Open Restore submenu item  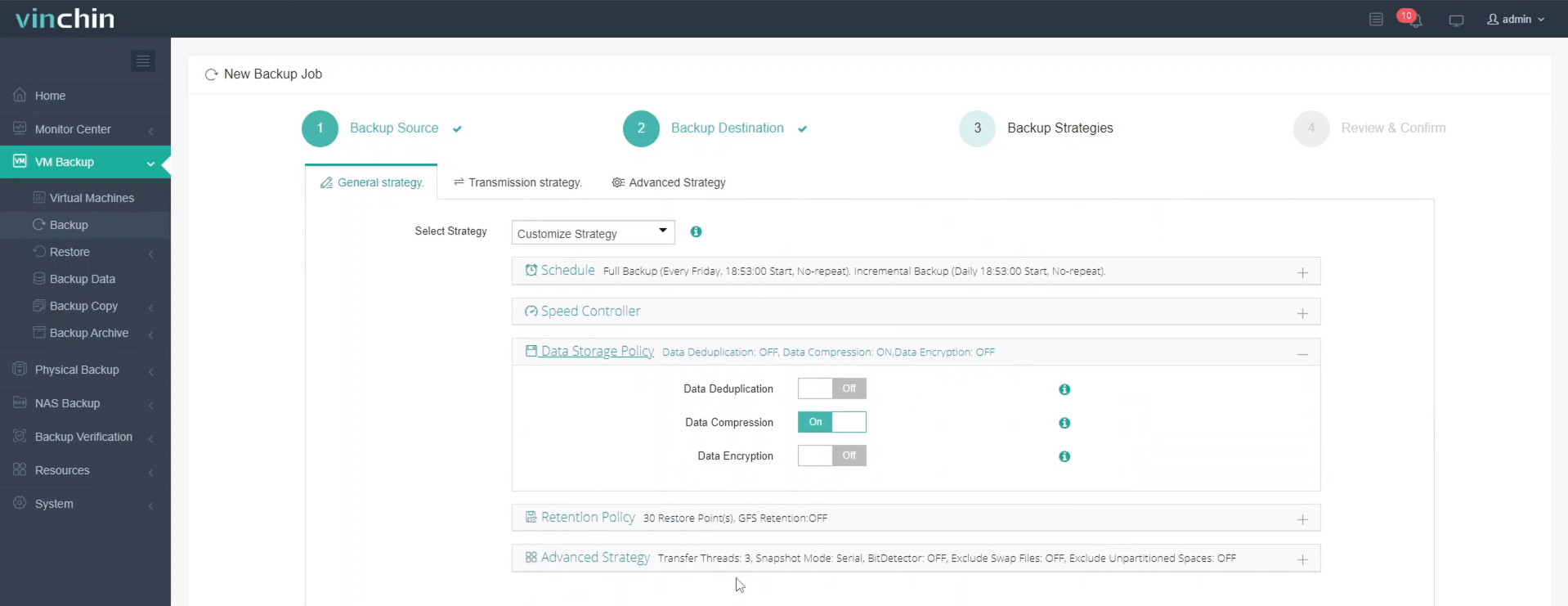click(85, 252)
